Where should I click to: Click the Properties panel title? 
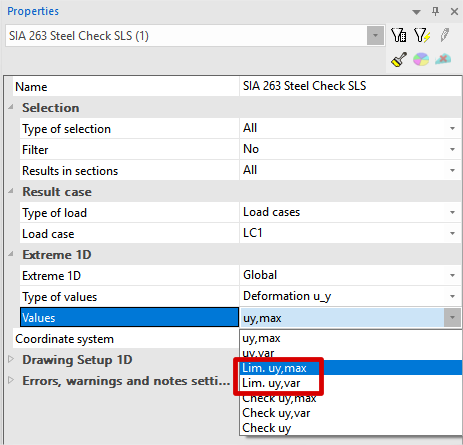pyautogui.click(x=33, y=11)
